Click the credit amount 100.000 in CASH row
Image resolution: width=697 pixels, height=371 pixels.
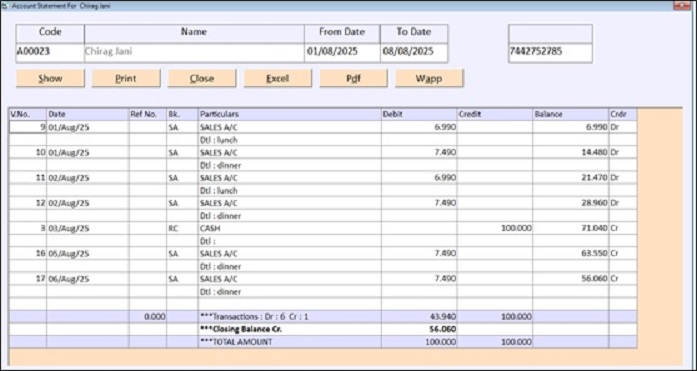[x=495, y=228]
